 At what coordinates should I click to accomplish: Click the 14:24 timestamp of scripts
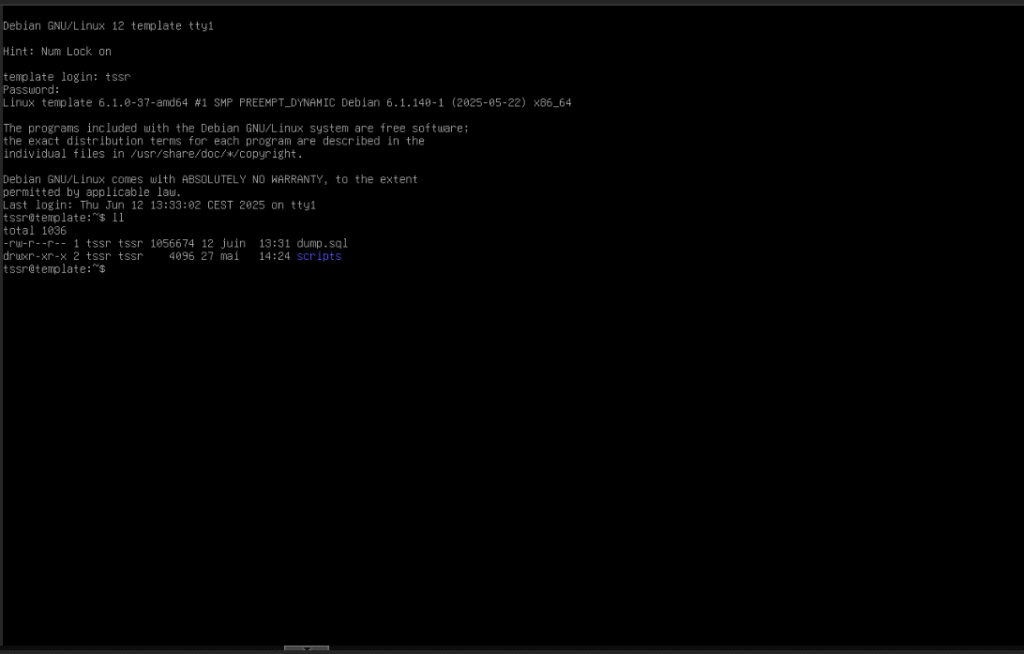[x=274, y=256]
